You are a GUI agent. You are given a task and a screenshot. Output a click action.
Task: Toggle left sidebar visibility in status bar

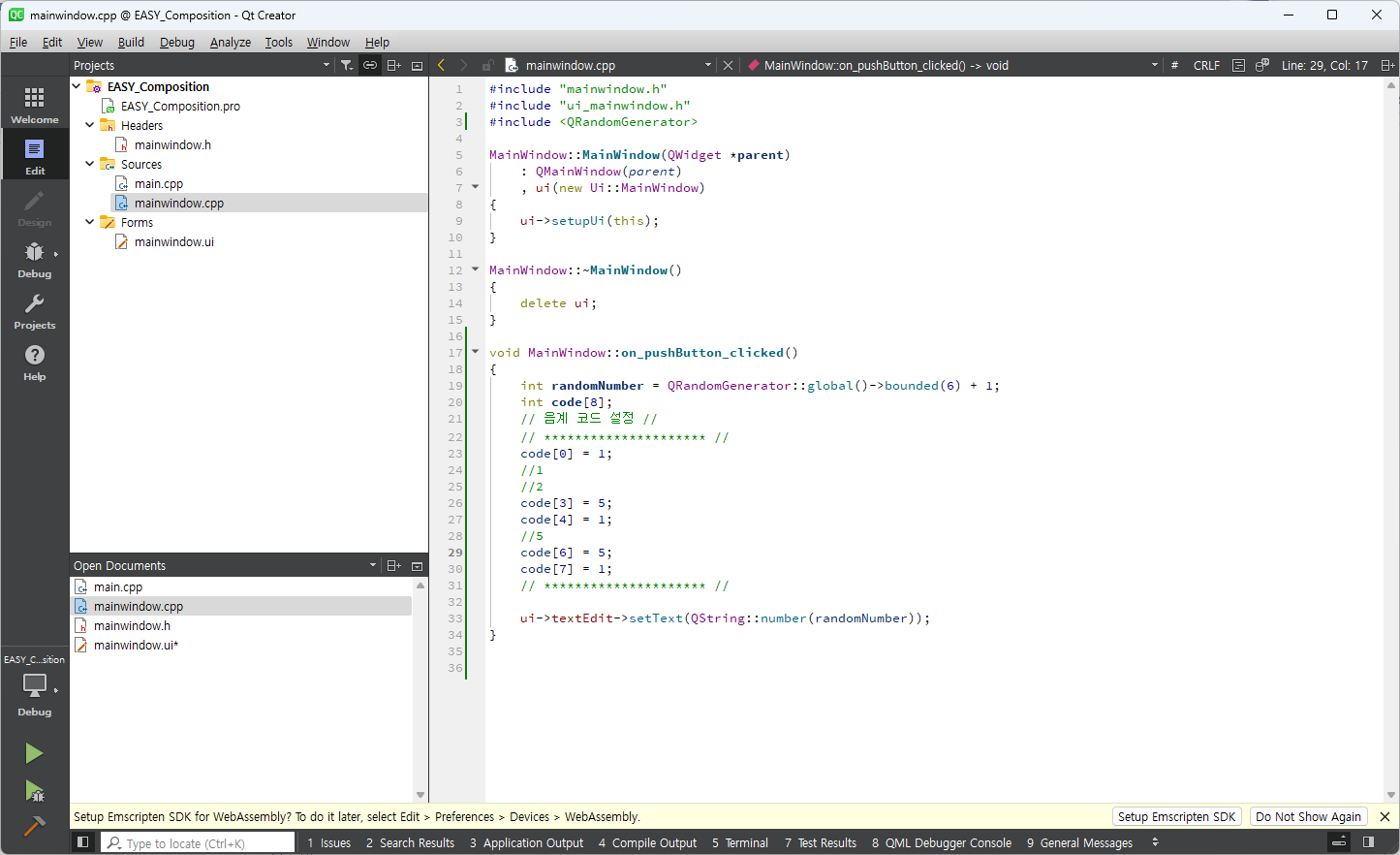click(x=83, y=842)
